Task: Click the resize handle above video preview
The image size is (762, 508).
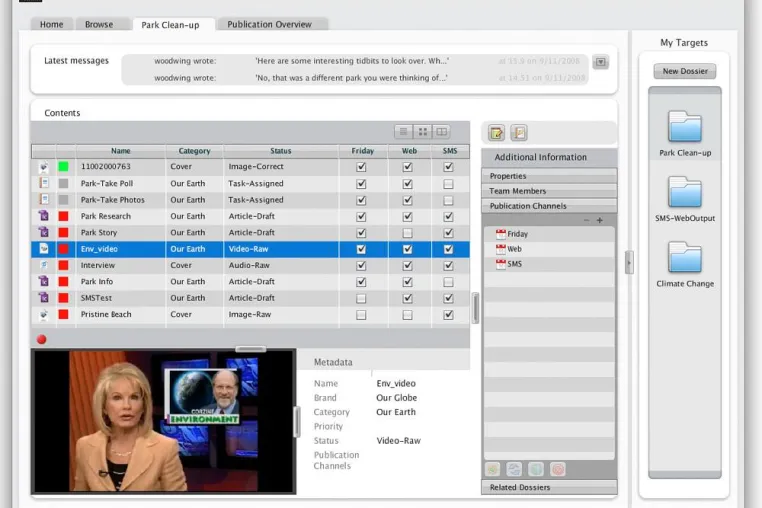Action: coord(250,349)
